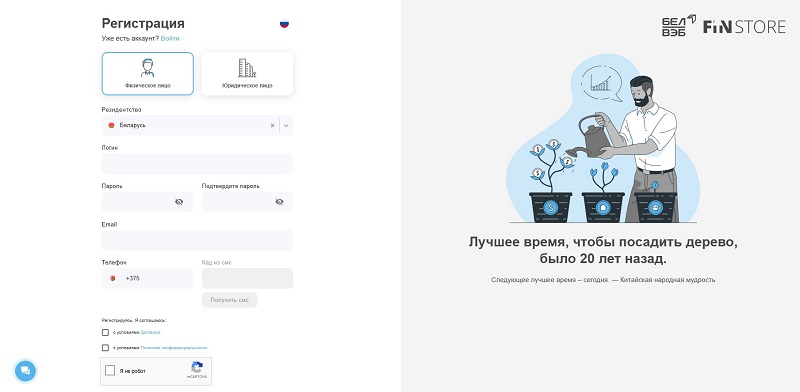Click the Получить смс button
The width and height of the screenshot is (800, 392).
click(230, 300)
